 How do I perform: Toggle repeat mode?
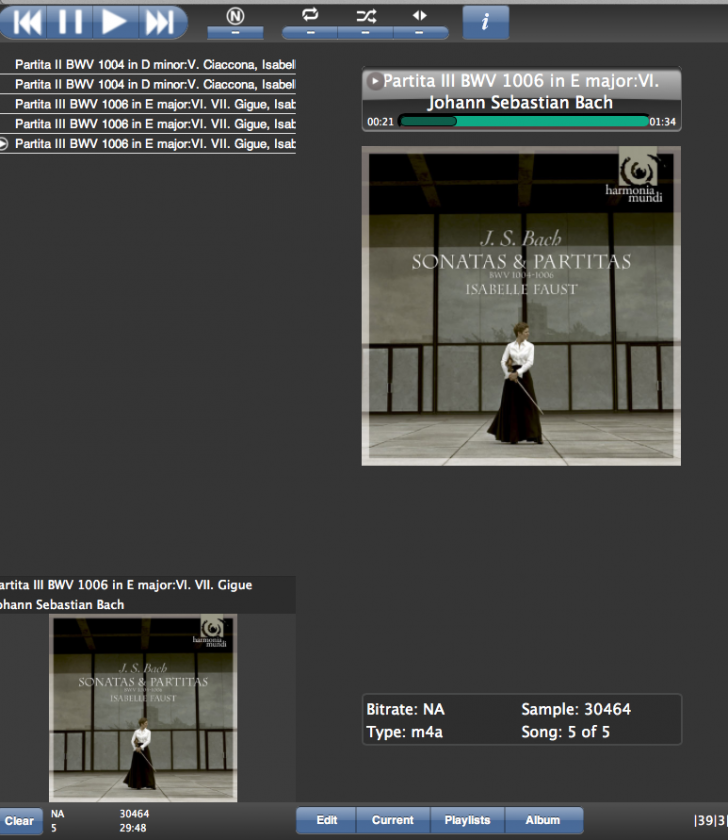(310, 22)
